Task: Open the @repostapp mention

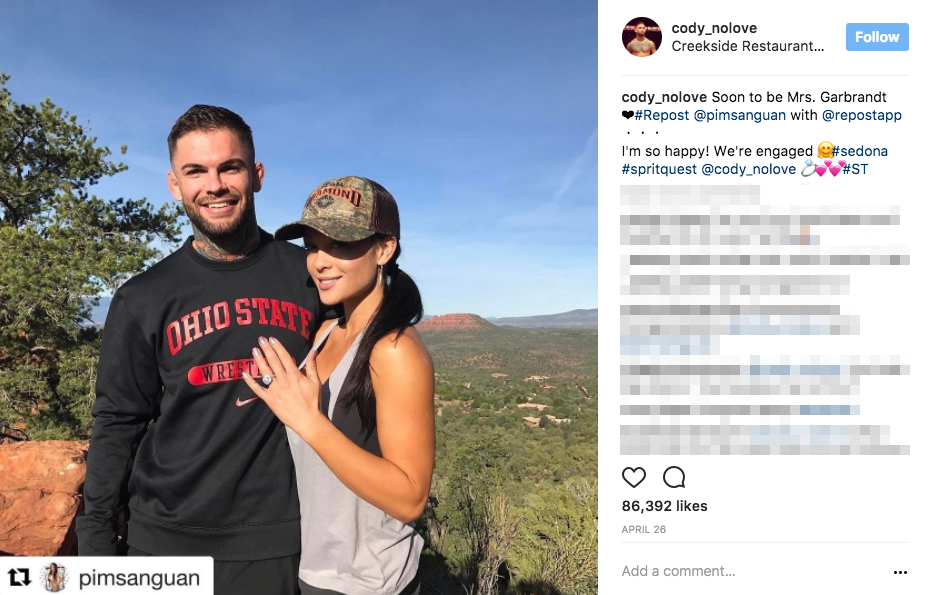Action: point(862,115)
